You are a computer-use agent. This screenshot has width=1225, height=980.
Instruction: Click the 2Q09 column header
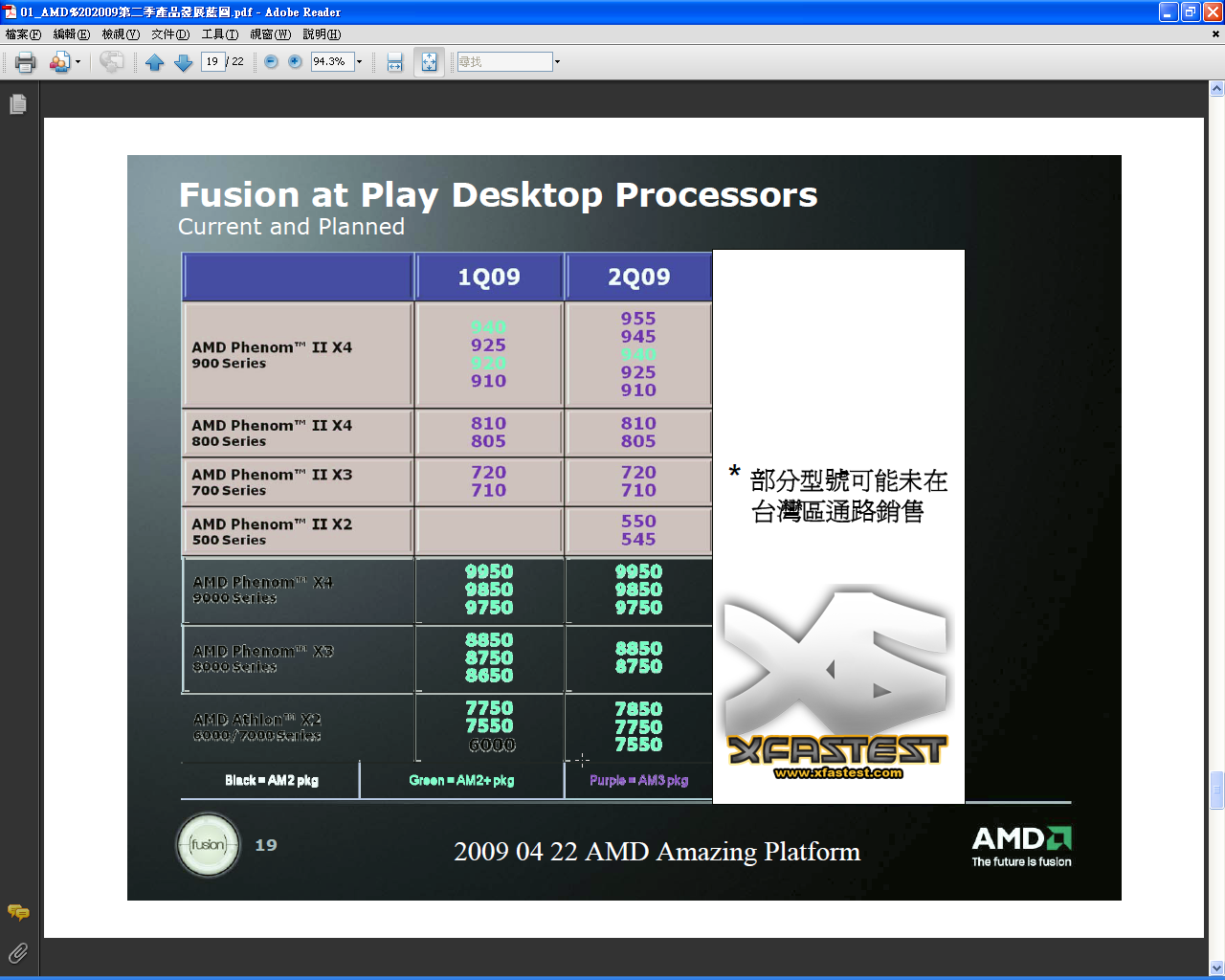[x=639, y=277]
